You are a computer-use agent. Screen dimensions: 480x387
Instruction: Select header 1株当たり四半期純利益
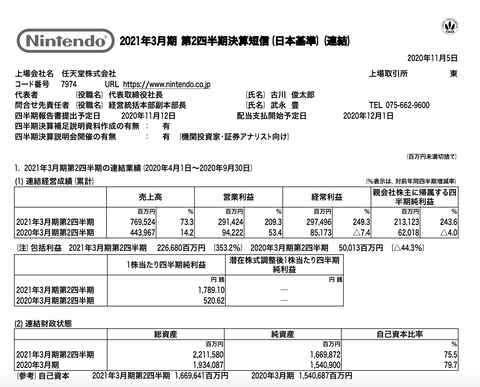pyautogui.click(x=166, y=265)
